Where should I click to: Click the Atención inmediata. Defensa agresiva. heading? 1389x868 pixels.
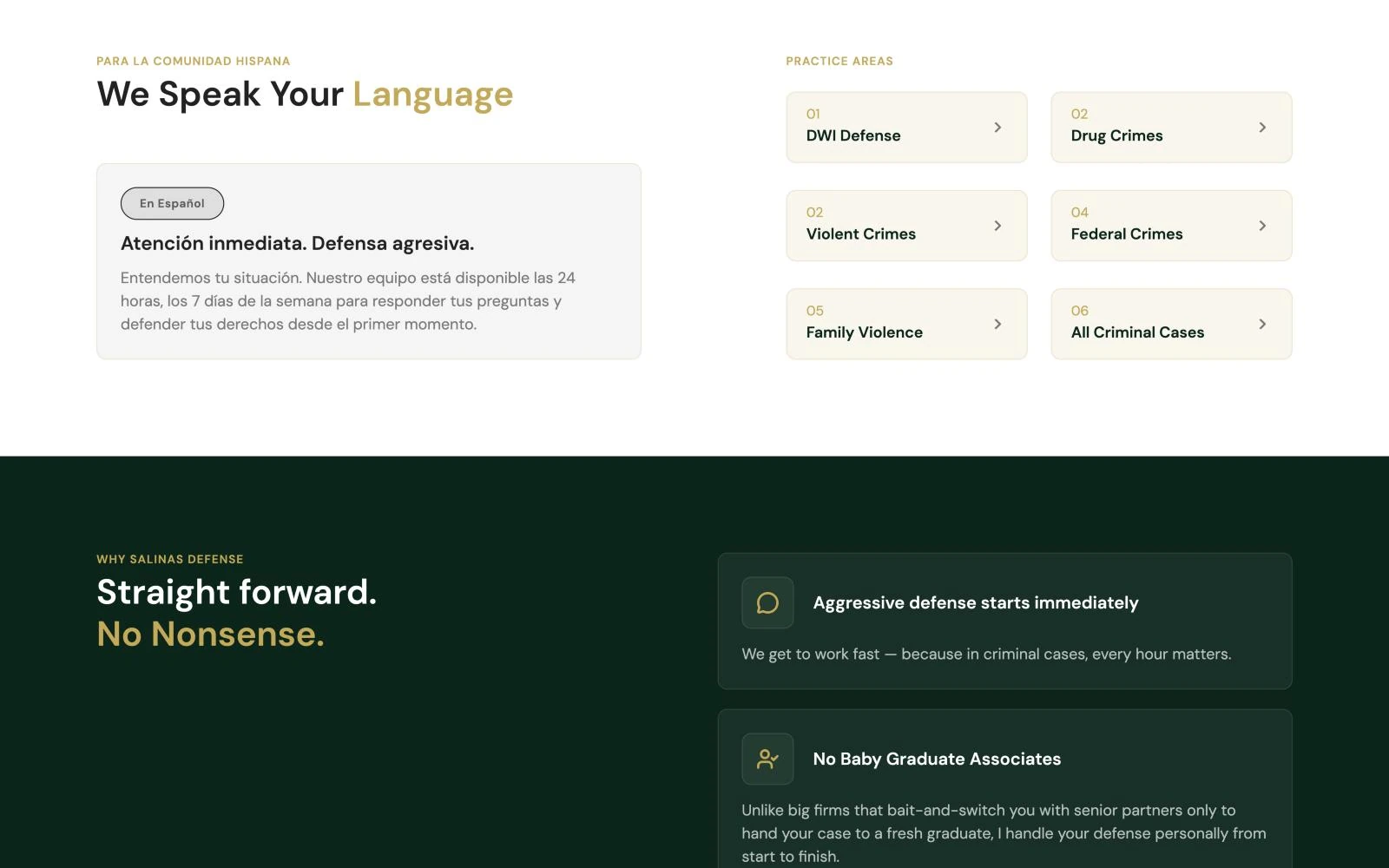(x=297, y=243)
